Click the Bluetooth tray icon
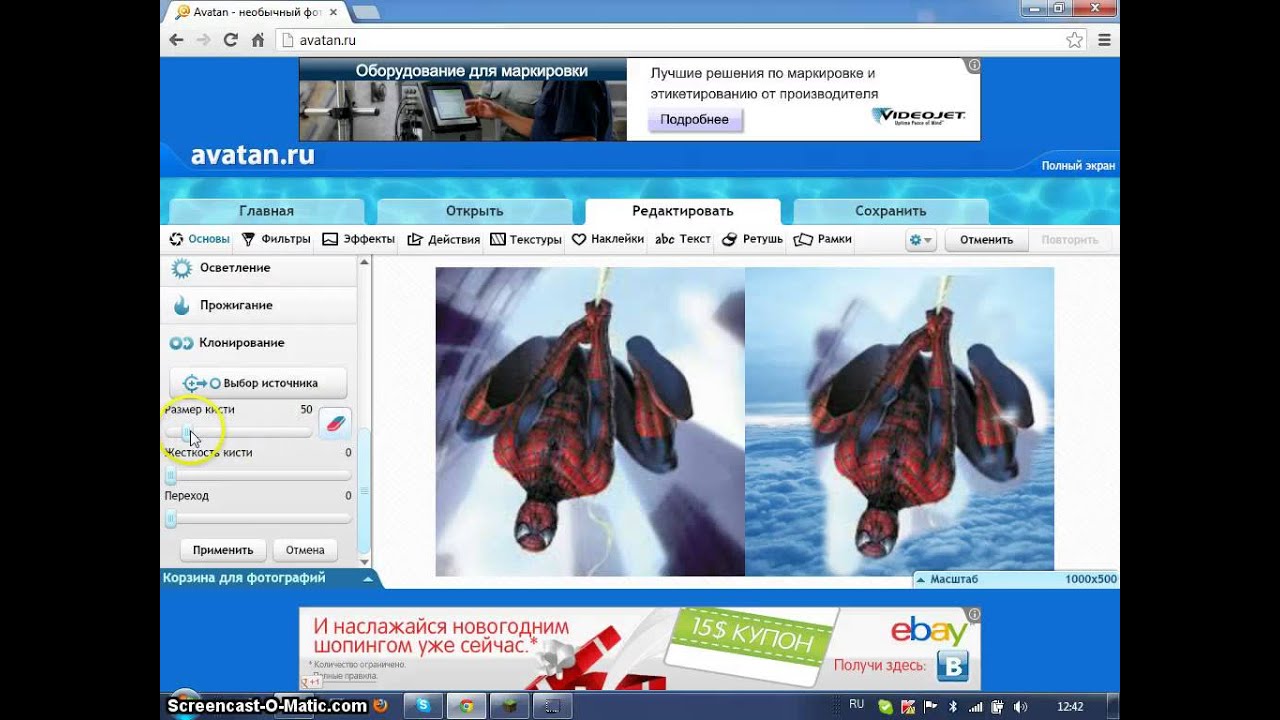The image size is (1280, 720). [953, 707]
